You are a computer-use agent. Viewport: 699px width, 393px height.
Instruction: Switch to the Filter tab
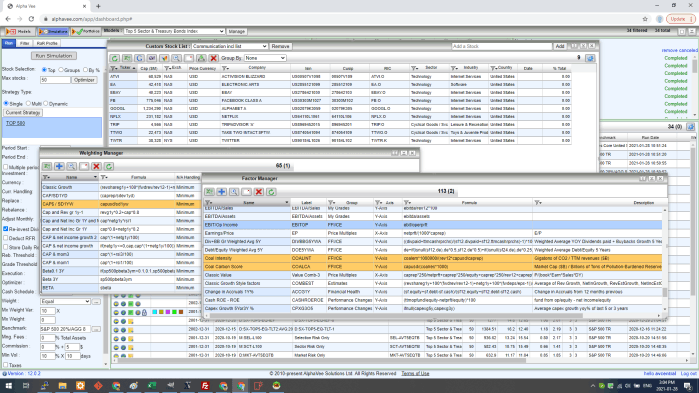[x=25, y=43]
